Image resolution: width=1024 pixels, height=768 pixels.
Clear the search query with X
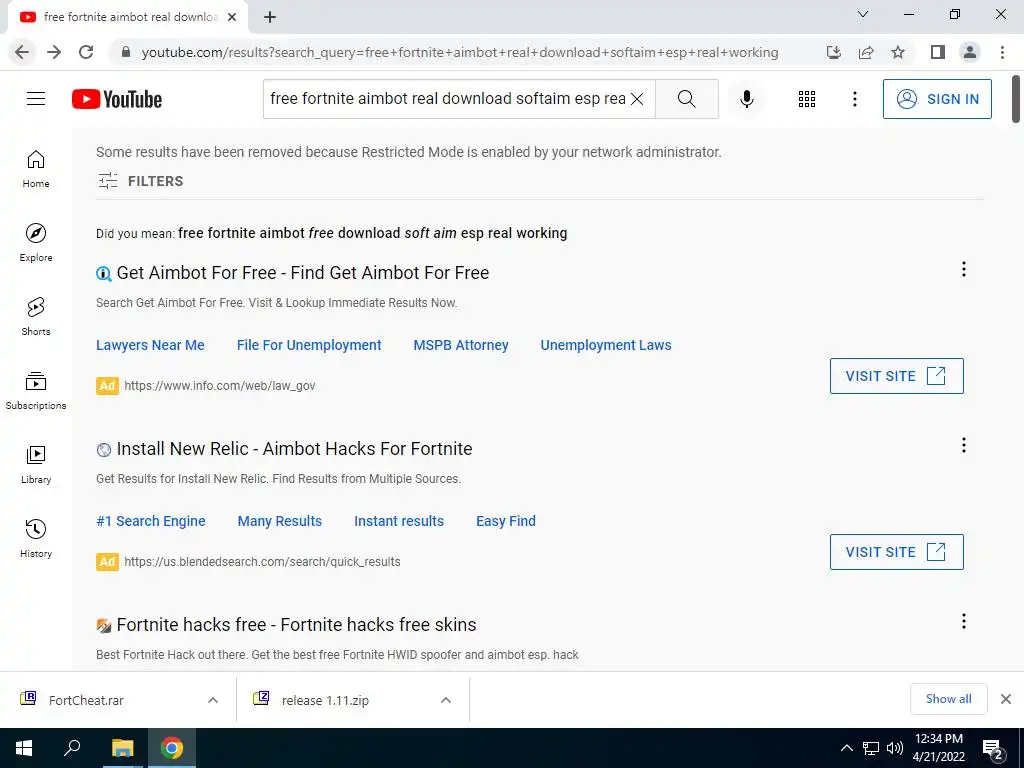[x=637, y=99]
